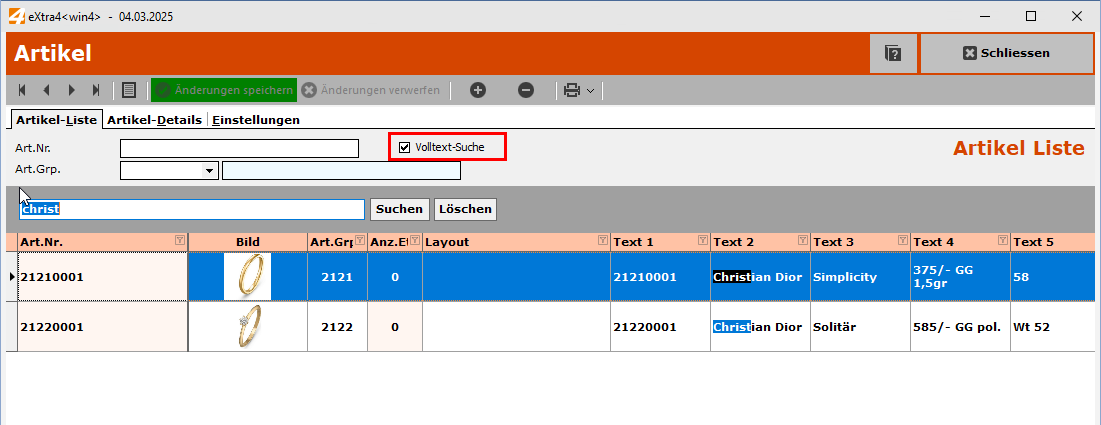Click the Löschen button
Viewport: 1101px width, 425px height.
(x=465, y=209)
